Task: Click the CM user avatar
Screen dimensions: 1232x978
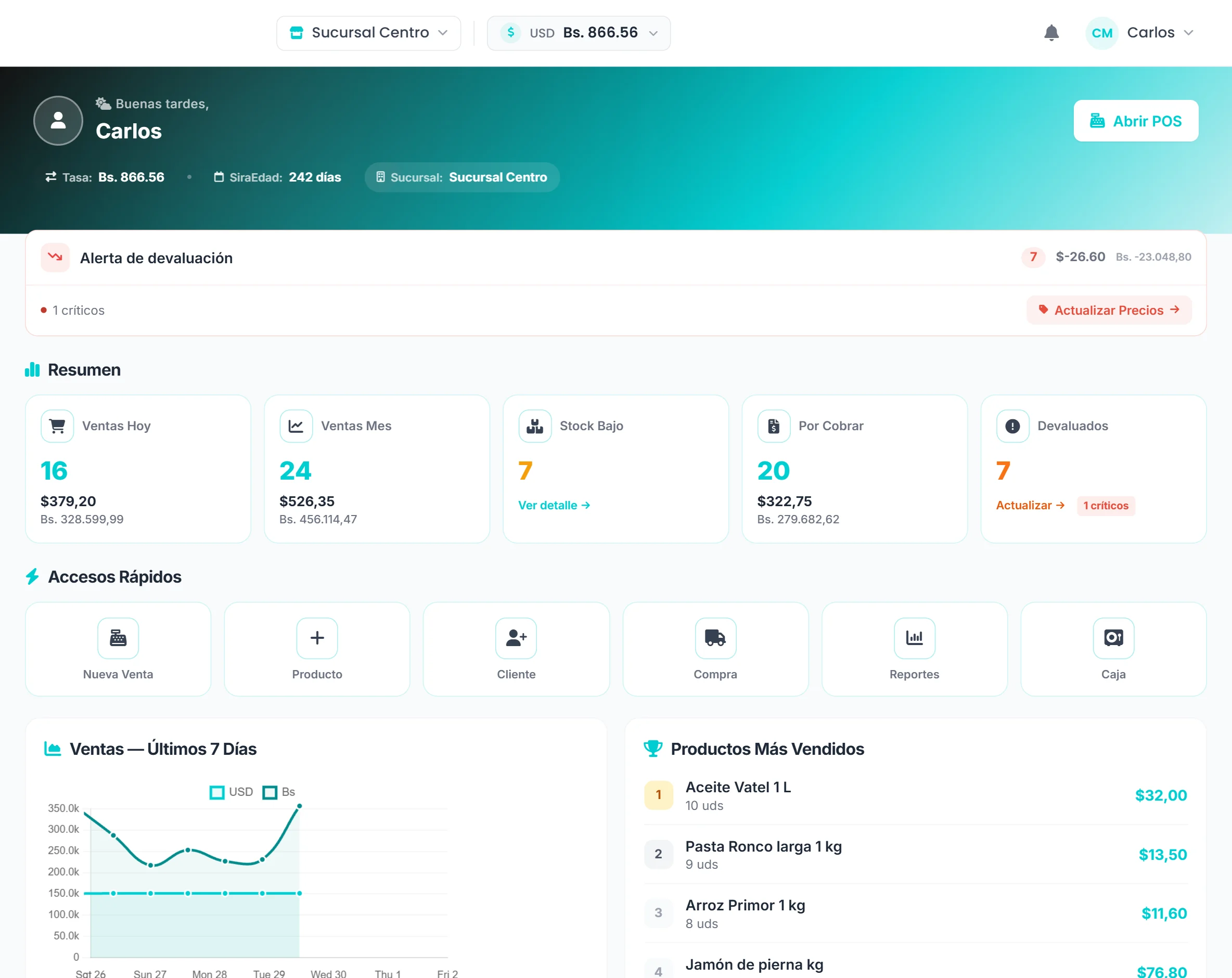Action: tap(1101, 33)
